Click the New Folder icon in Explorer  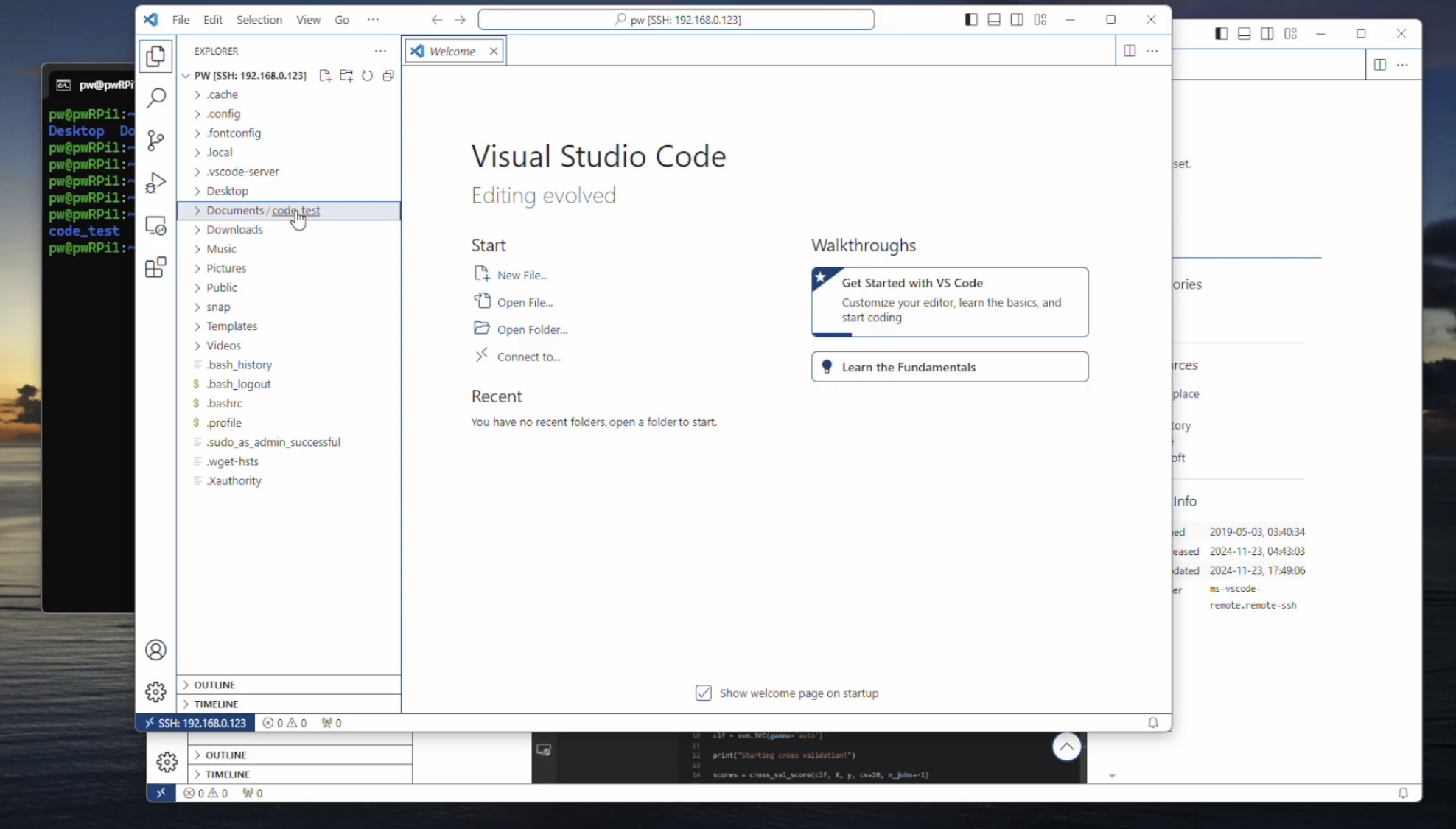[346, 75]
